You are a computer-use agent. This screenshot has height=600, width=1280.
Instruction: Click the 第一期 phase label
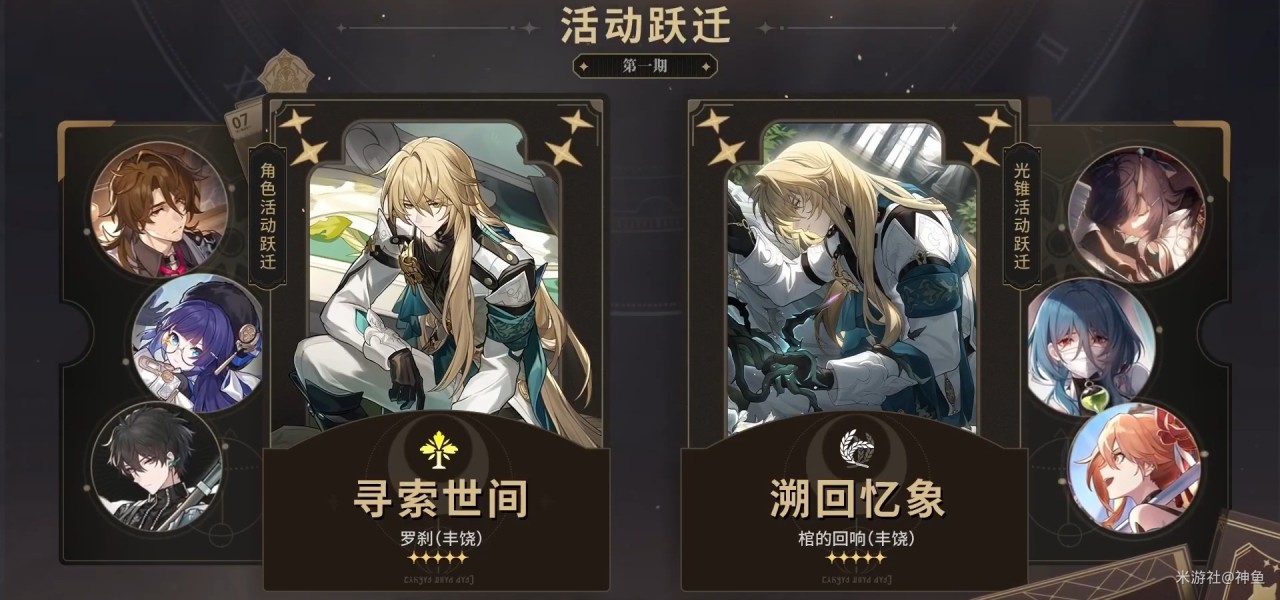click(x=645, y=66)
